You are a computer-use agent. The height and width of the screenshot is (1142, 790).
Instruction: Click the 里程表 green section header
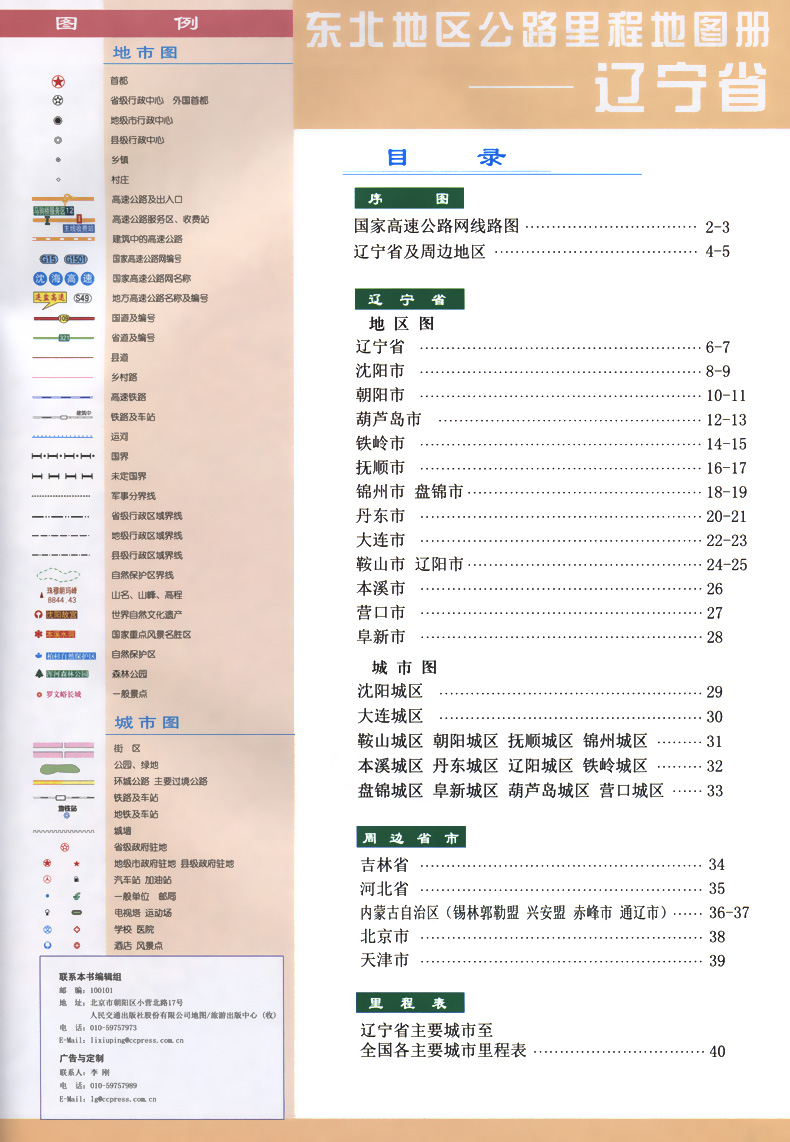pos(410,1003)
